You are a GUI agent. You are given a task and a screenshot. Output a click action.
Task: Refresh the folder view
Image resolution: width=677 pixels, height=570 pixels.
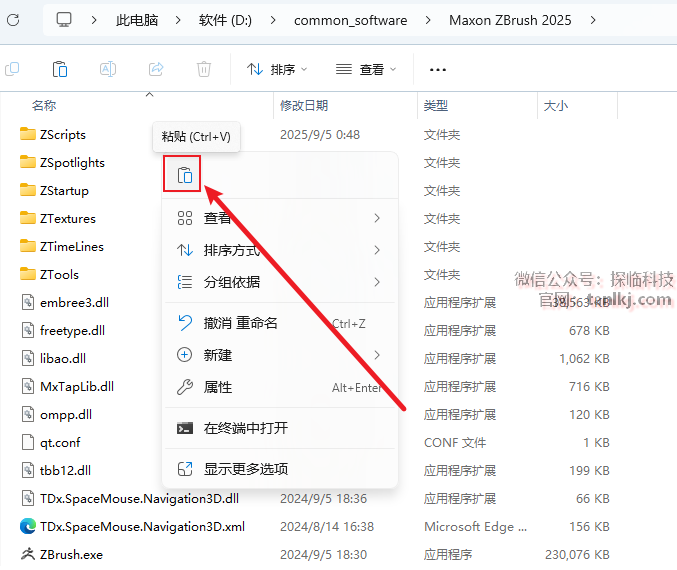[x=13, y=20]
